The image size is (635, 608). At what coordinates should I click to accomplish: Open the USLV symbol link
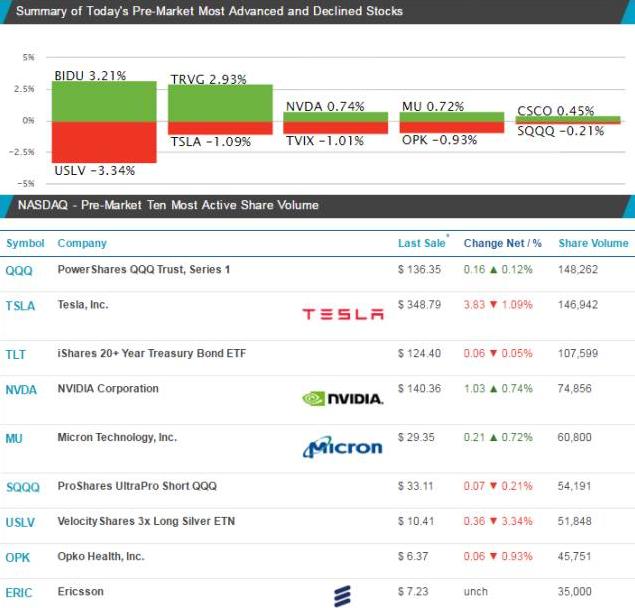20,522
